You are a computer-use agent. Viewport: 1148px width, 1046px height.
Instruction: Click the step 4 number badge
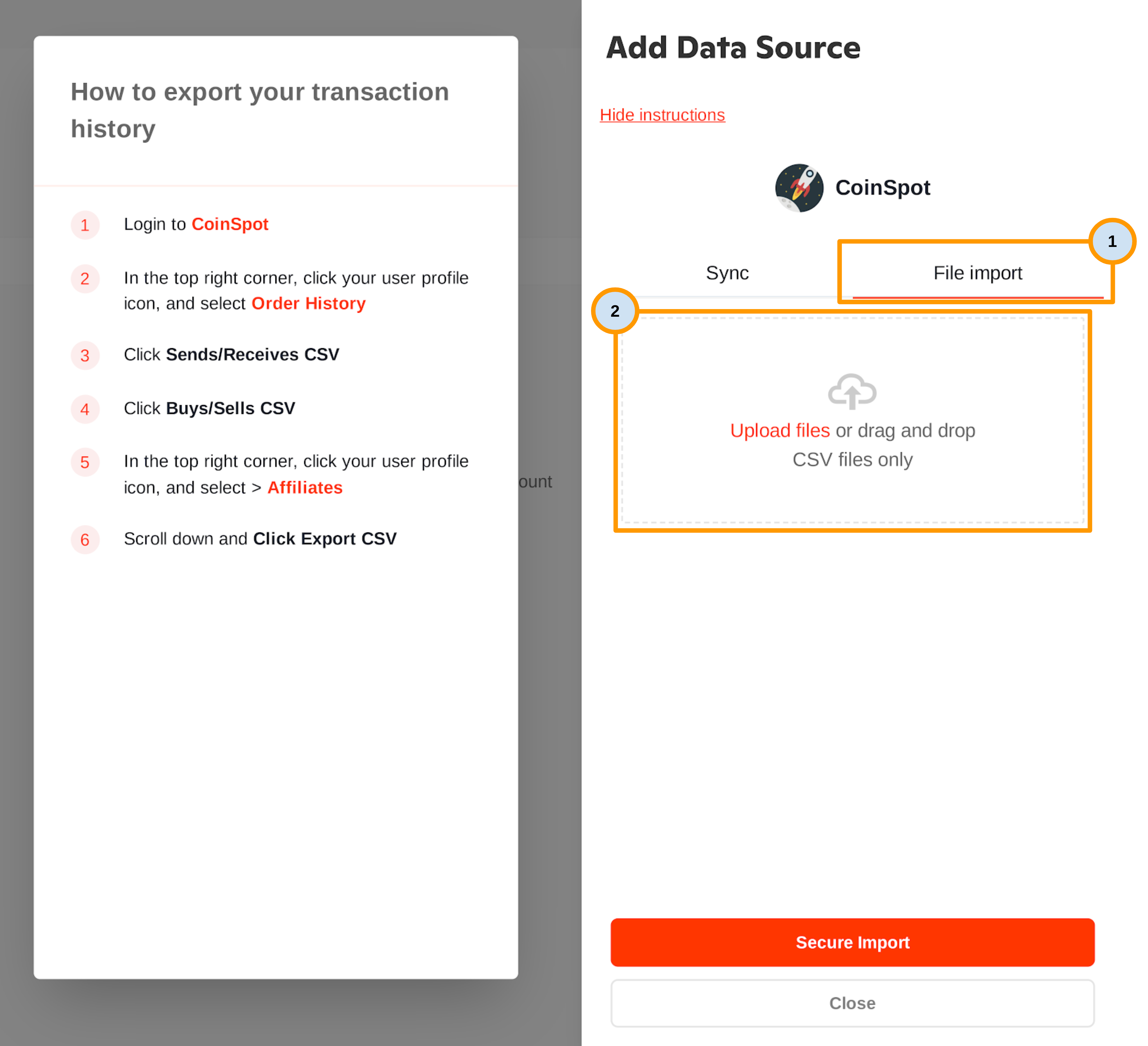click(x=85, y=409)
